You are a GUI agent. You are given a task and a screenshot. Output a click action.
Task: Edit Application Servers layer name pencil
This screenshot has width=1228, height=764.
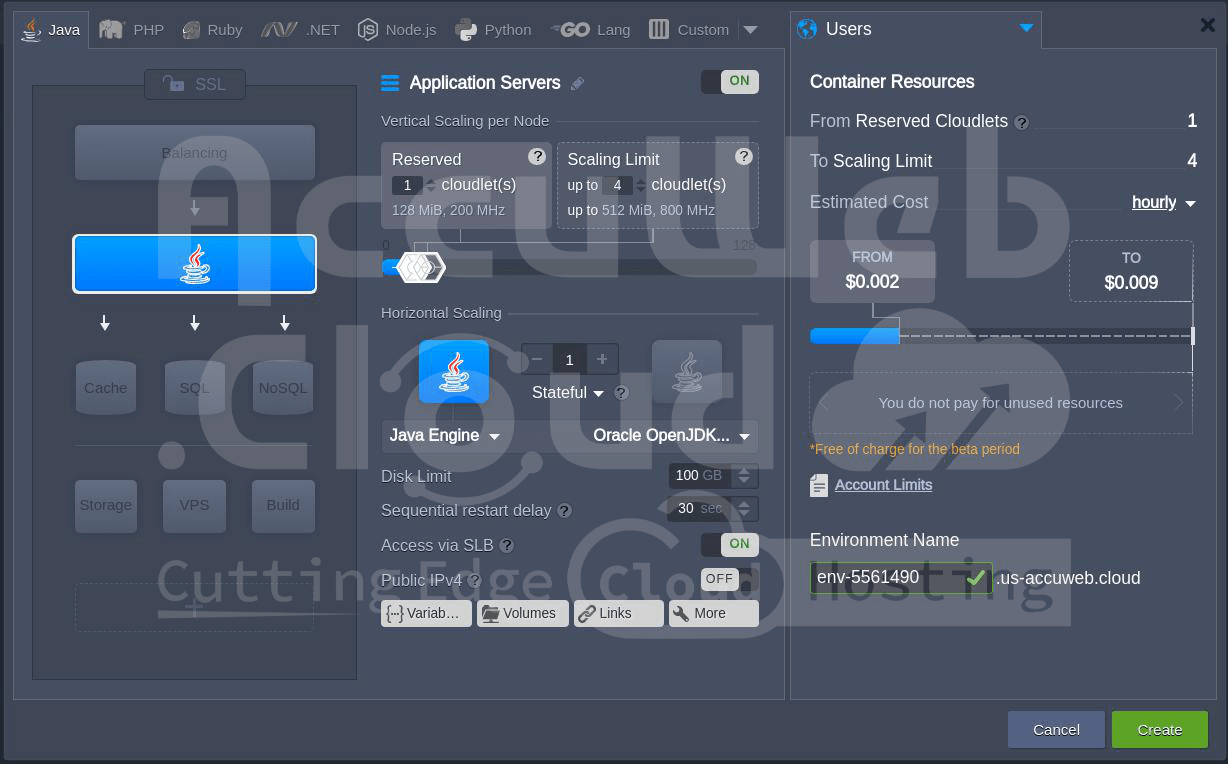pyautogui.click(x=577, y=84)
